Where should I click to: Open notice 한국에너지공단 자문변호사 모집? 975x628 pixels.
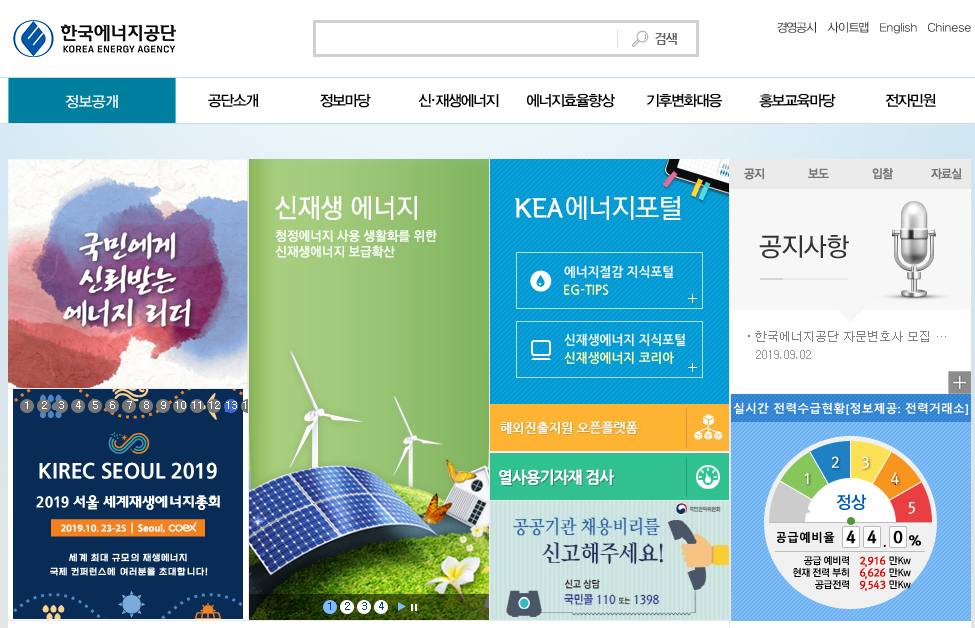point(850,336)
